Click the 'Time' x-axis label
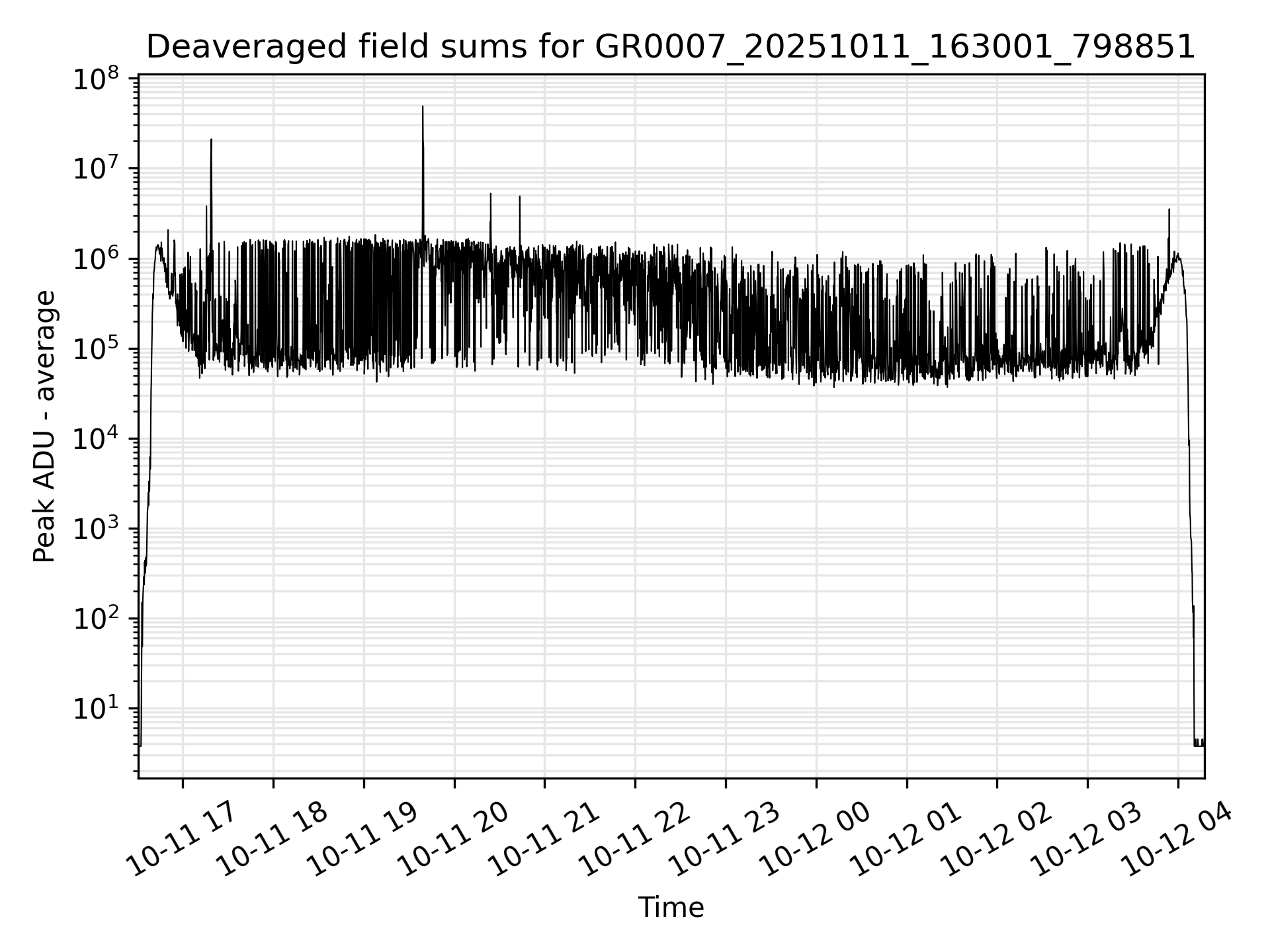Screen dimensions: 1270x952 pos(671,908)
